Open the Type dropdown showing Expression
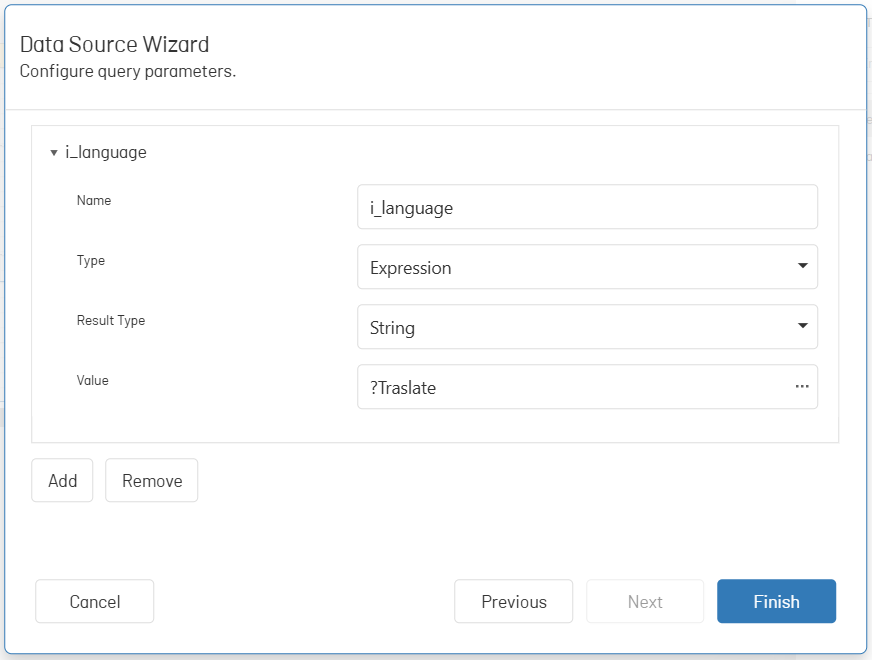The width and height of the screenshot is (872, 660). 587,267
